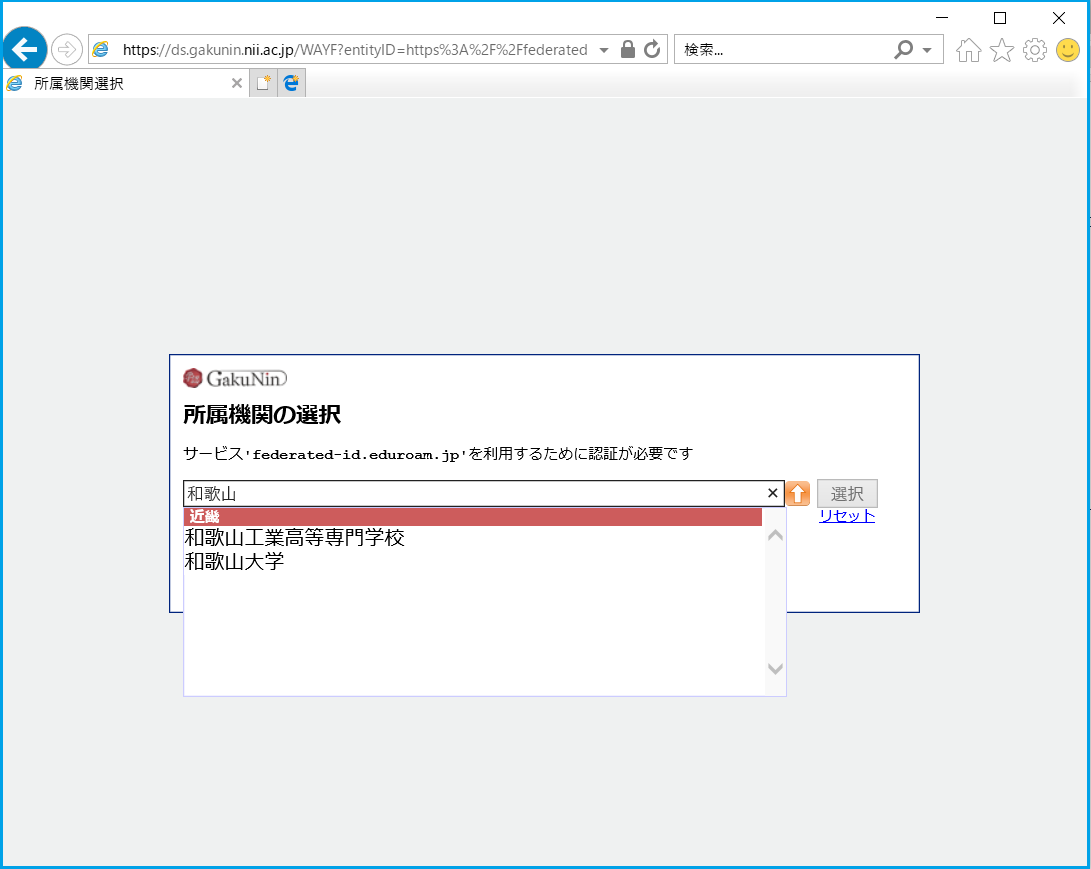The width and height of the screenshot is (1091, 869).
Task: Refresh the page with reload icon
Action: pos(652,49)
